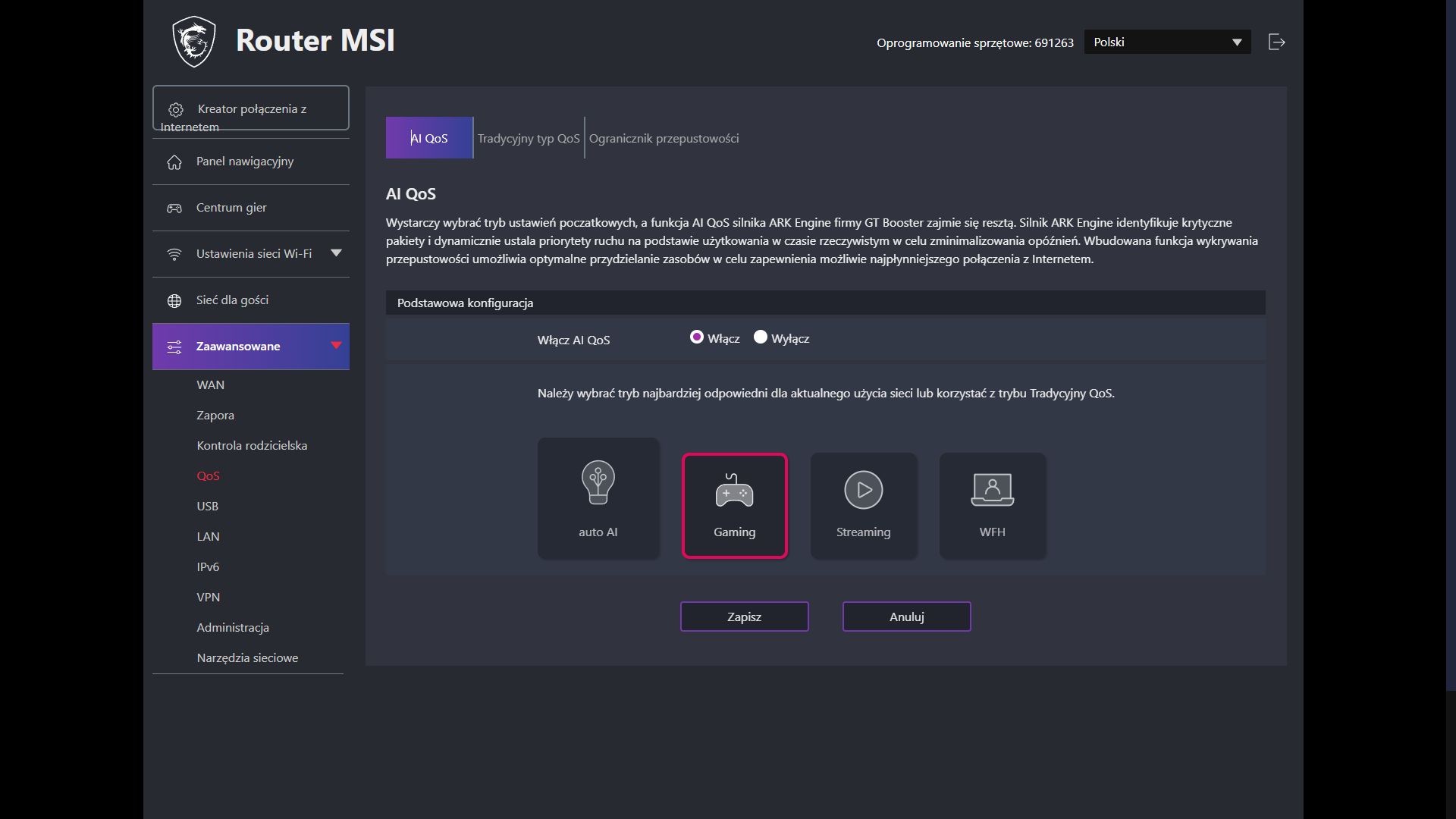
Task: Go to VPN settings
Action: pos(209,598)
